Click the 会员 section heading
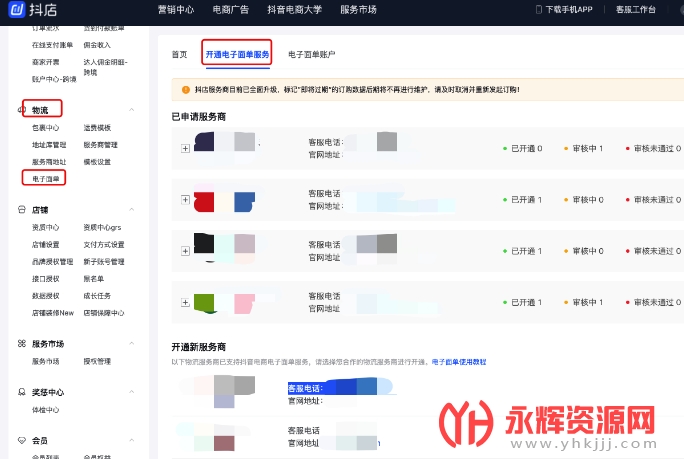This screenshot has width=684, height=459. pyautogui.click(x=40, y=441)
